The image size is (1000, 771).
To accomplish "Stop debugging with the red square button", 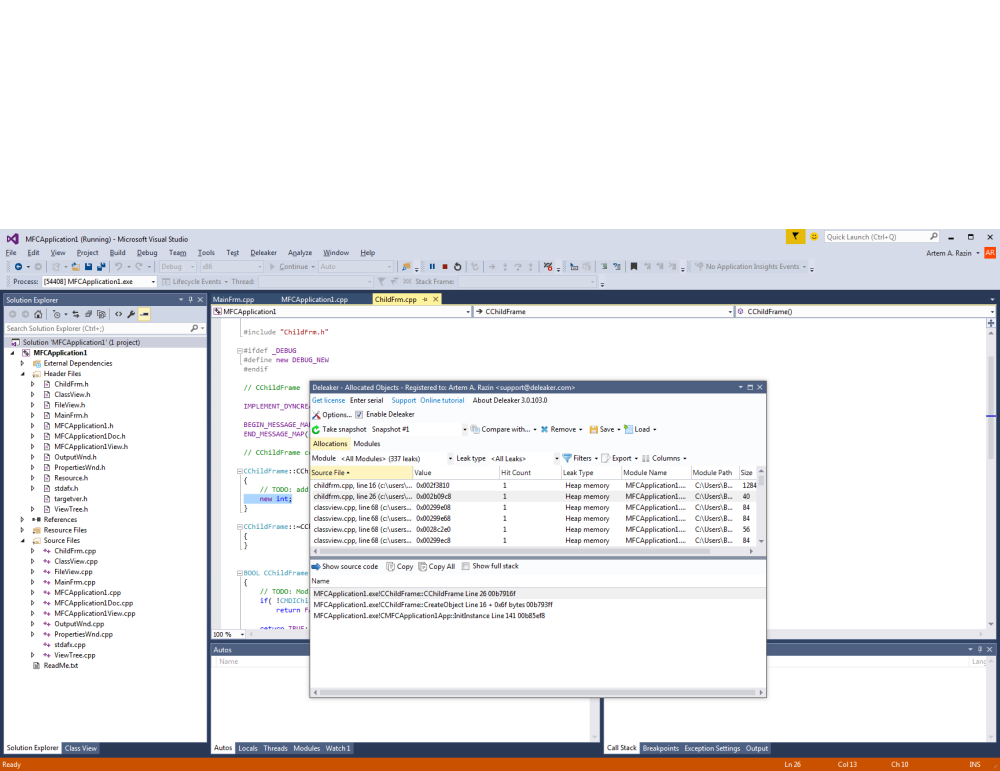I will click(x=444, y=267).
